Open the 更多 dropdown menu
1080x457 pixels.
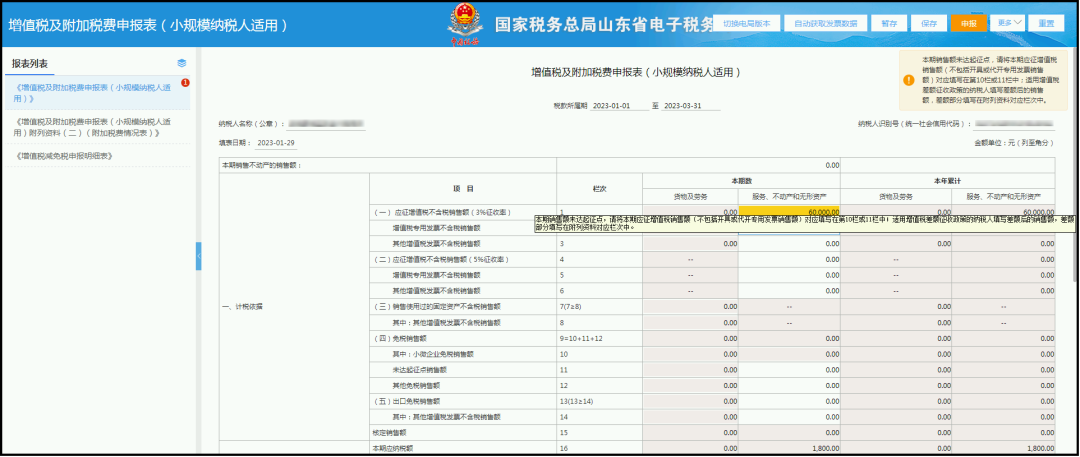click(x=1008, y=23)
